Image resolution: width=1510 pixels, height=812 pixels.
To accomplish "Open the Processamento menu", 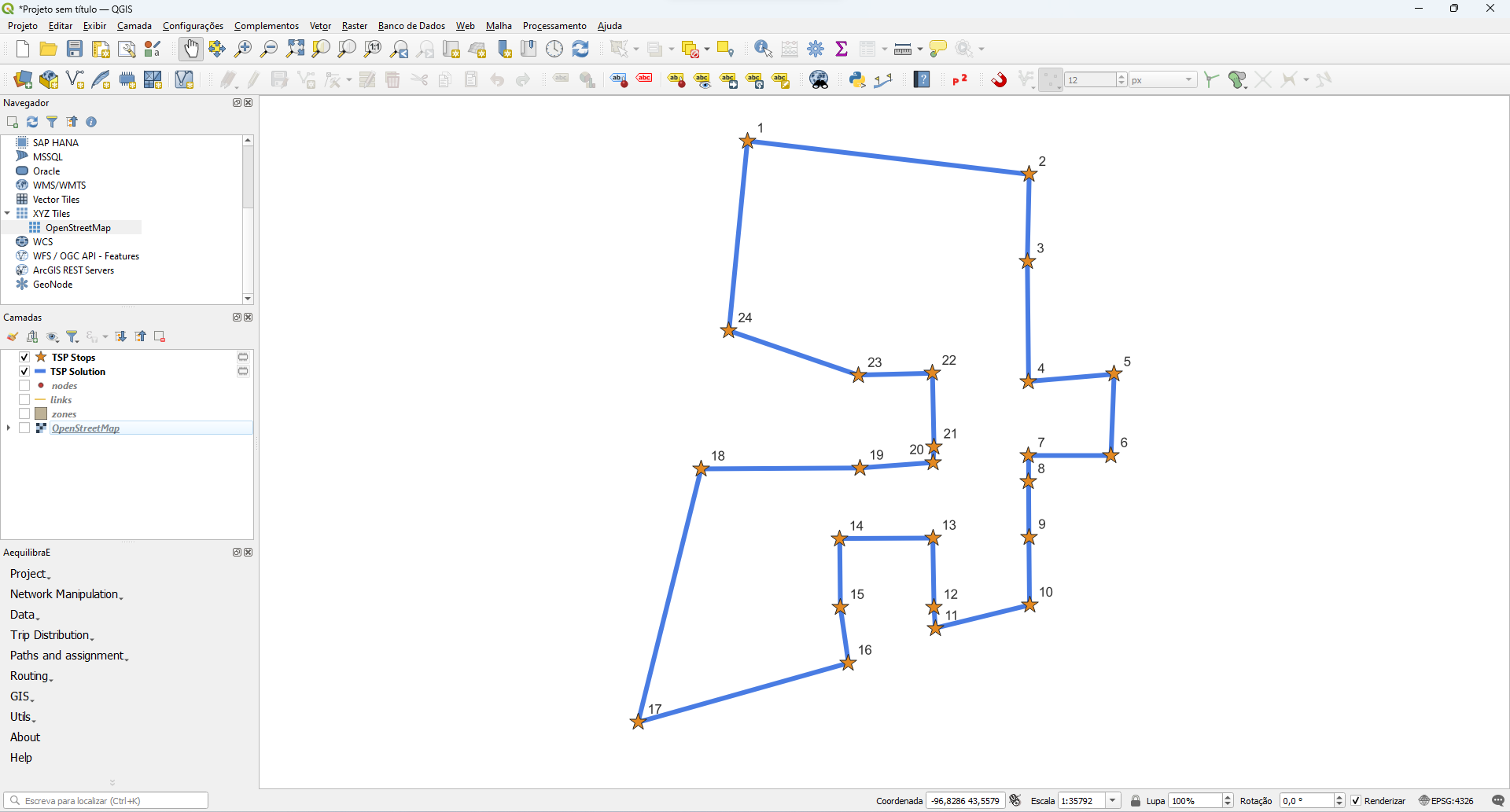I will point(554,25).
